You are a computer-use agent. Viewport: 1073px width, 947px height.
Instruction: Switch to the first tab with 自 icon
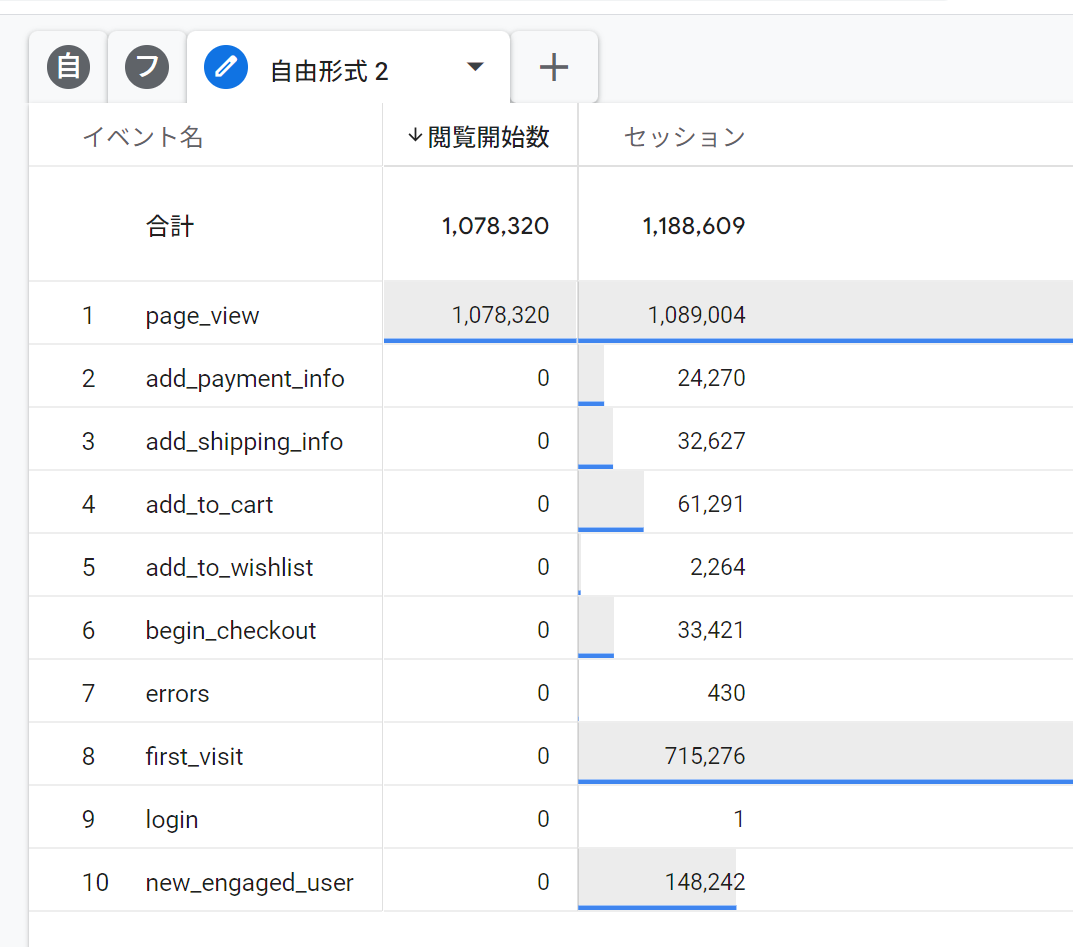(68, 67)
